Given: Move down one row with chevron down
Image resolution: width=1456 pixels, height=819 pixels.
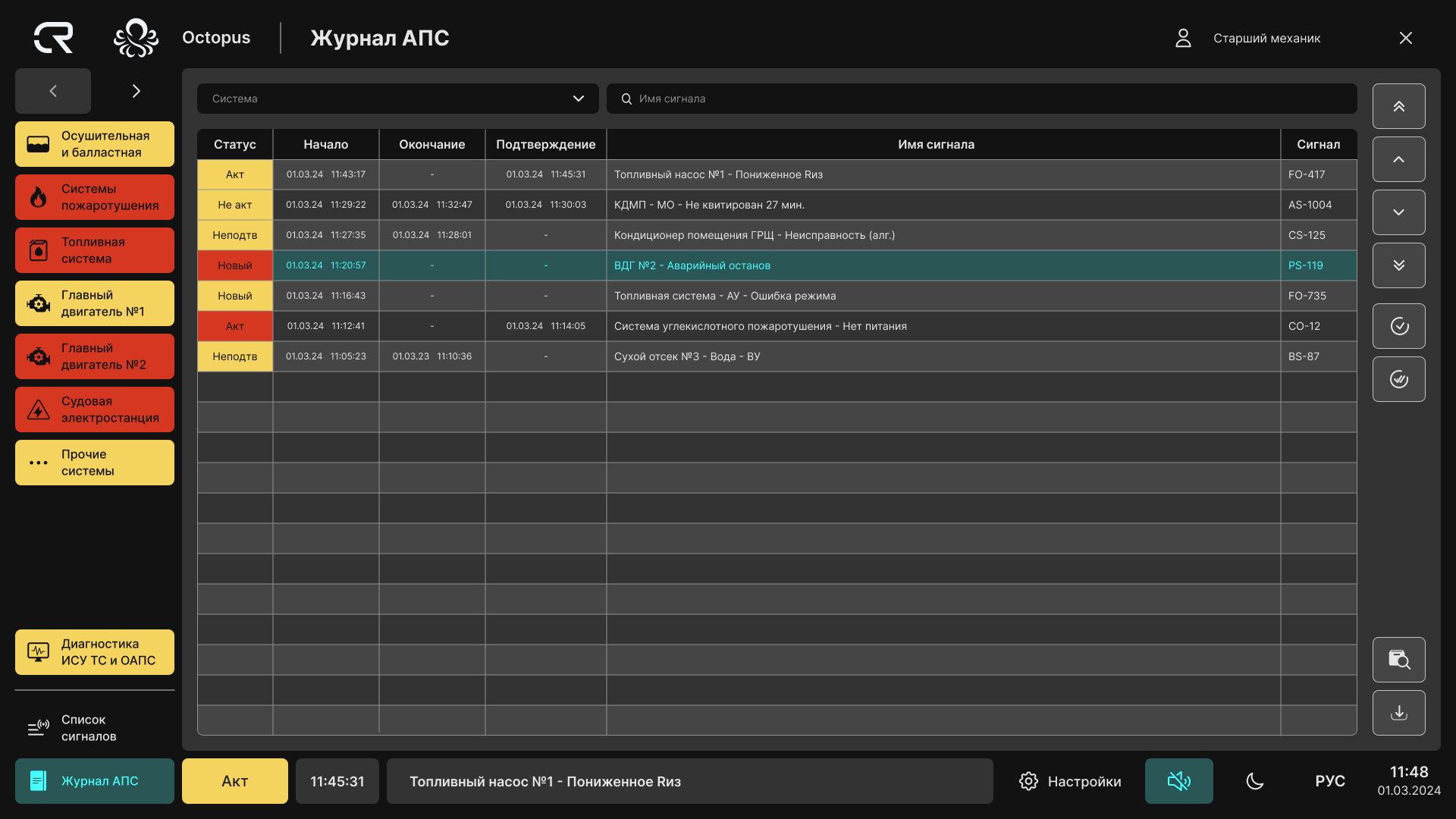Looking at the screenshot, I should coord(1398,212).
